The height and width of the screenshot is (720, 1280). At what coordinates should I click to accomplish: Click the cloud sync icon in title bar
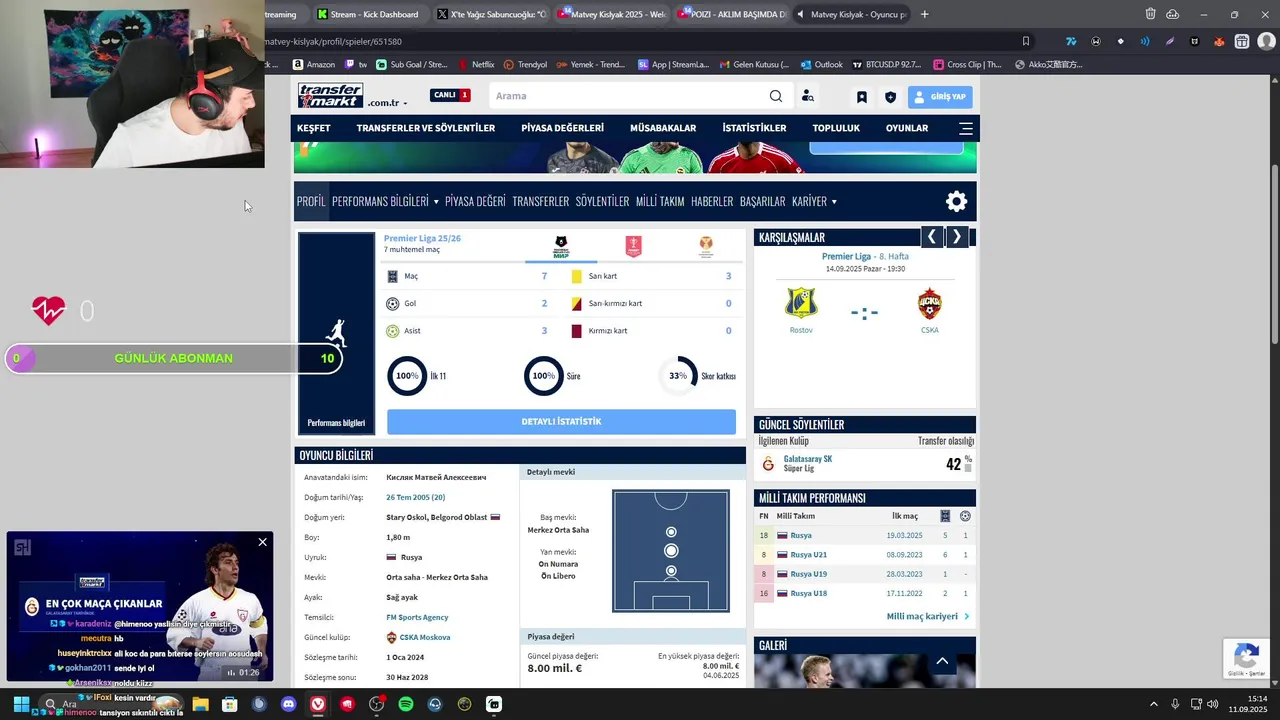[1172, 14]
